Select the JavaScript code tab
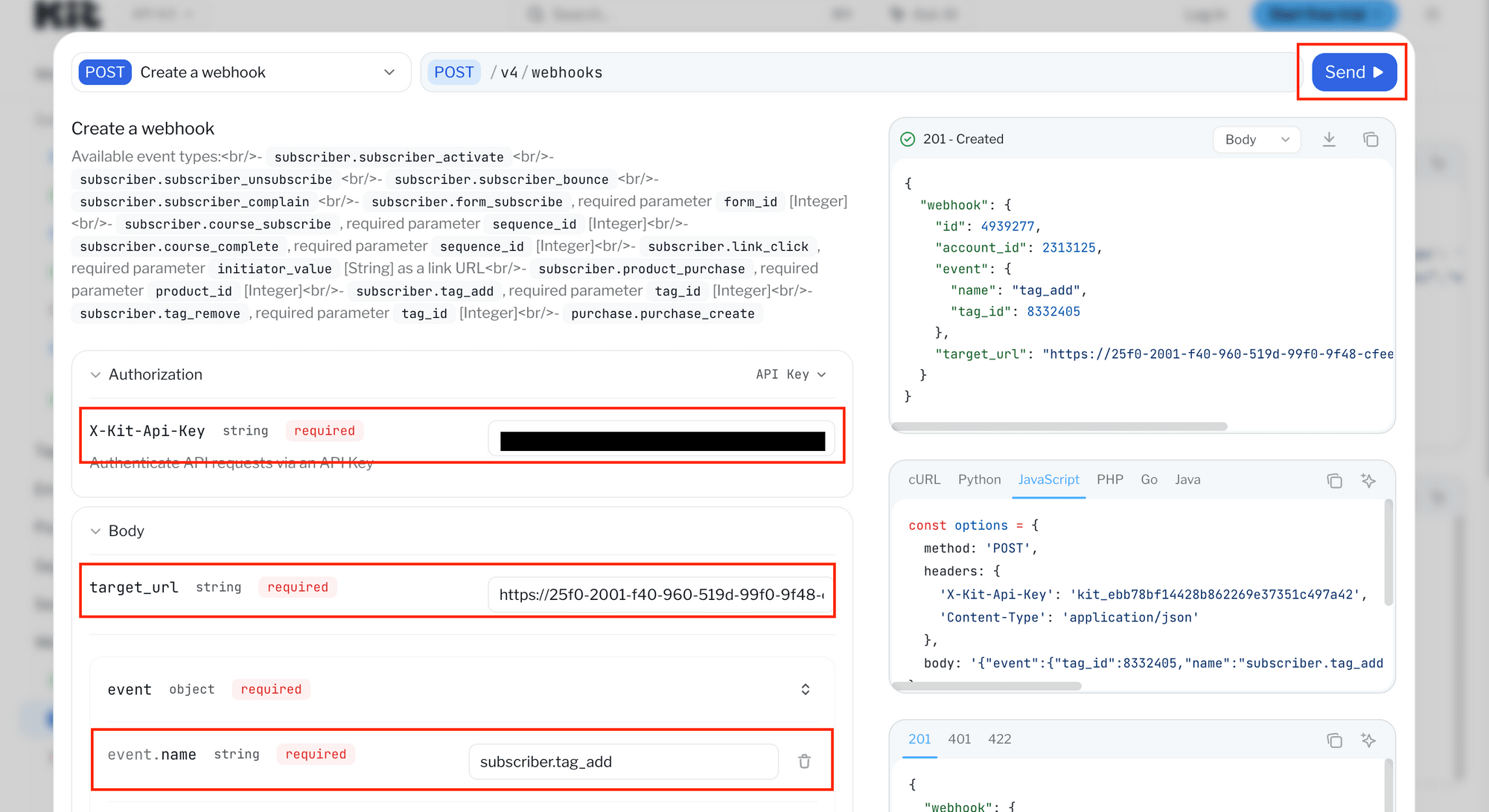Screen dimensions: 1489x812 [x=1048, y=480]
